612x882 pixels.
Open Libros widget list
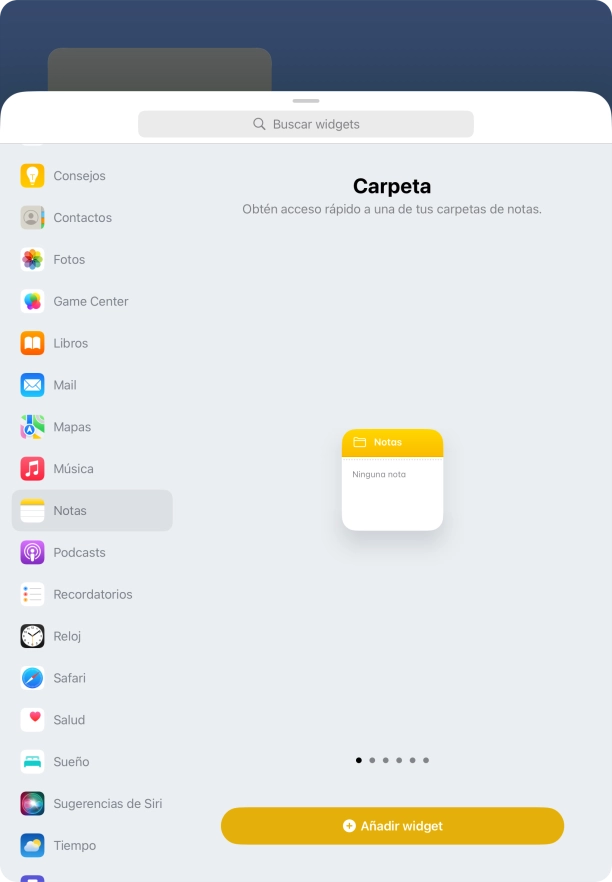coord(92,343)
